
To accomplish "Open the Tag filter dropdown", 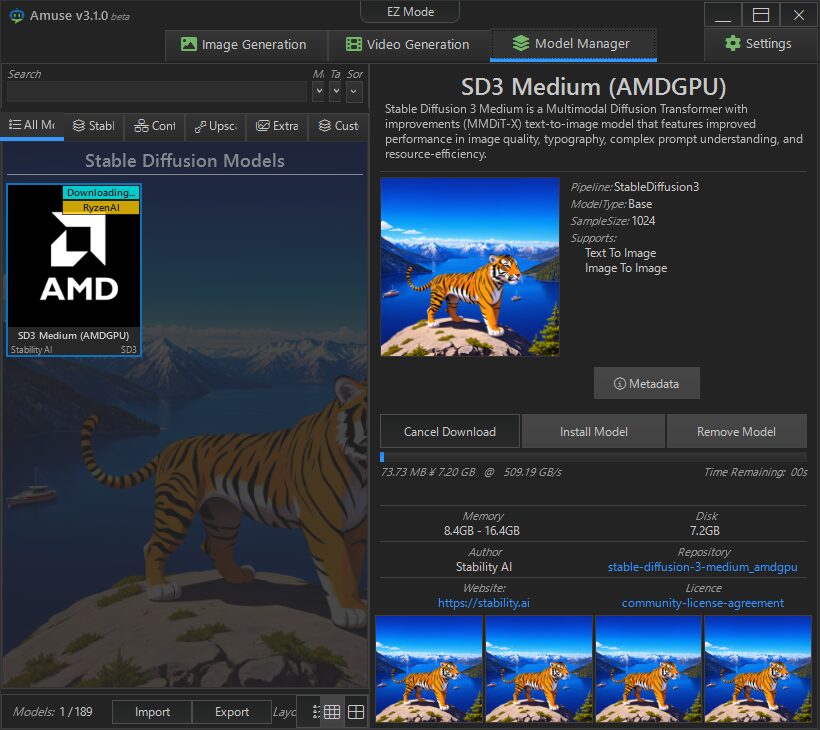I will [x=336, y=90].
